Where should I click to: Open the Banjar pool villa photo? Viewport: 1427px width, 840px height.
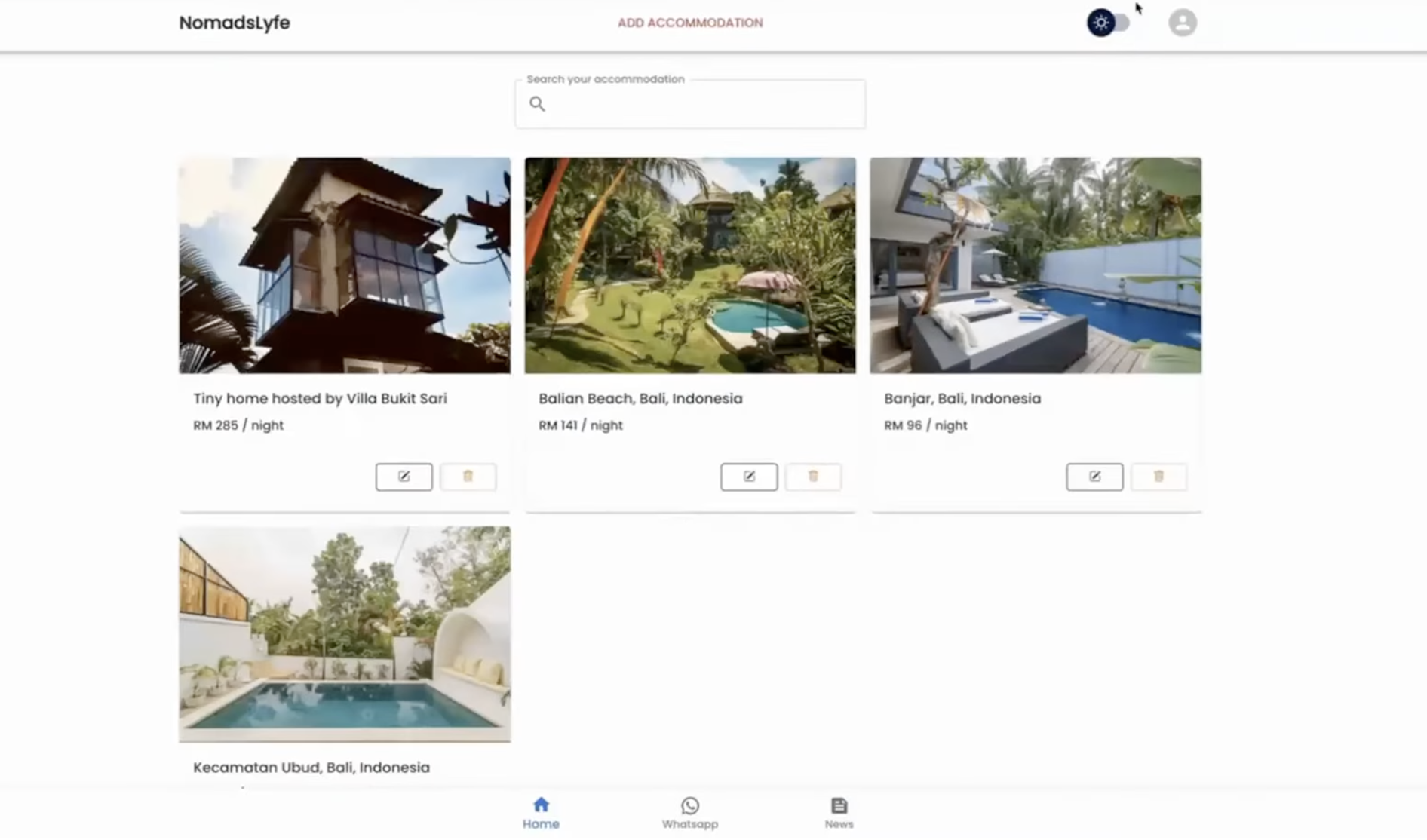click(1036, 265)
